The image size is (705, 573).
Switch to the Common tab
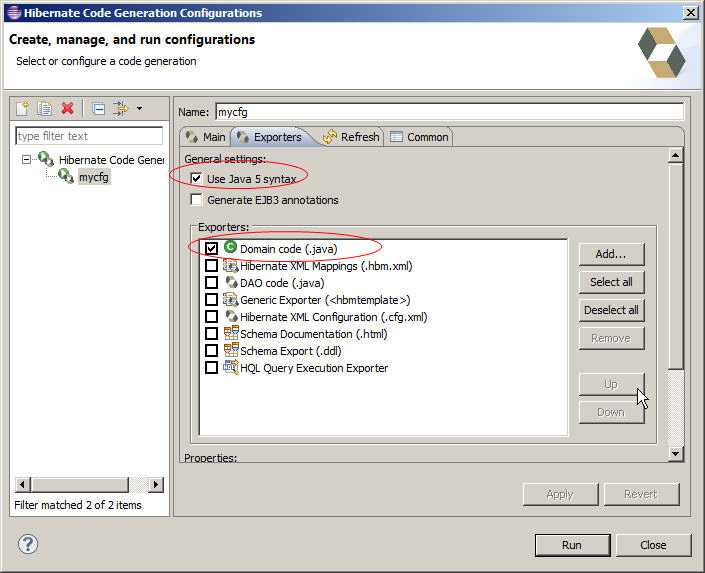419,137
